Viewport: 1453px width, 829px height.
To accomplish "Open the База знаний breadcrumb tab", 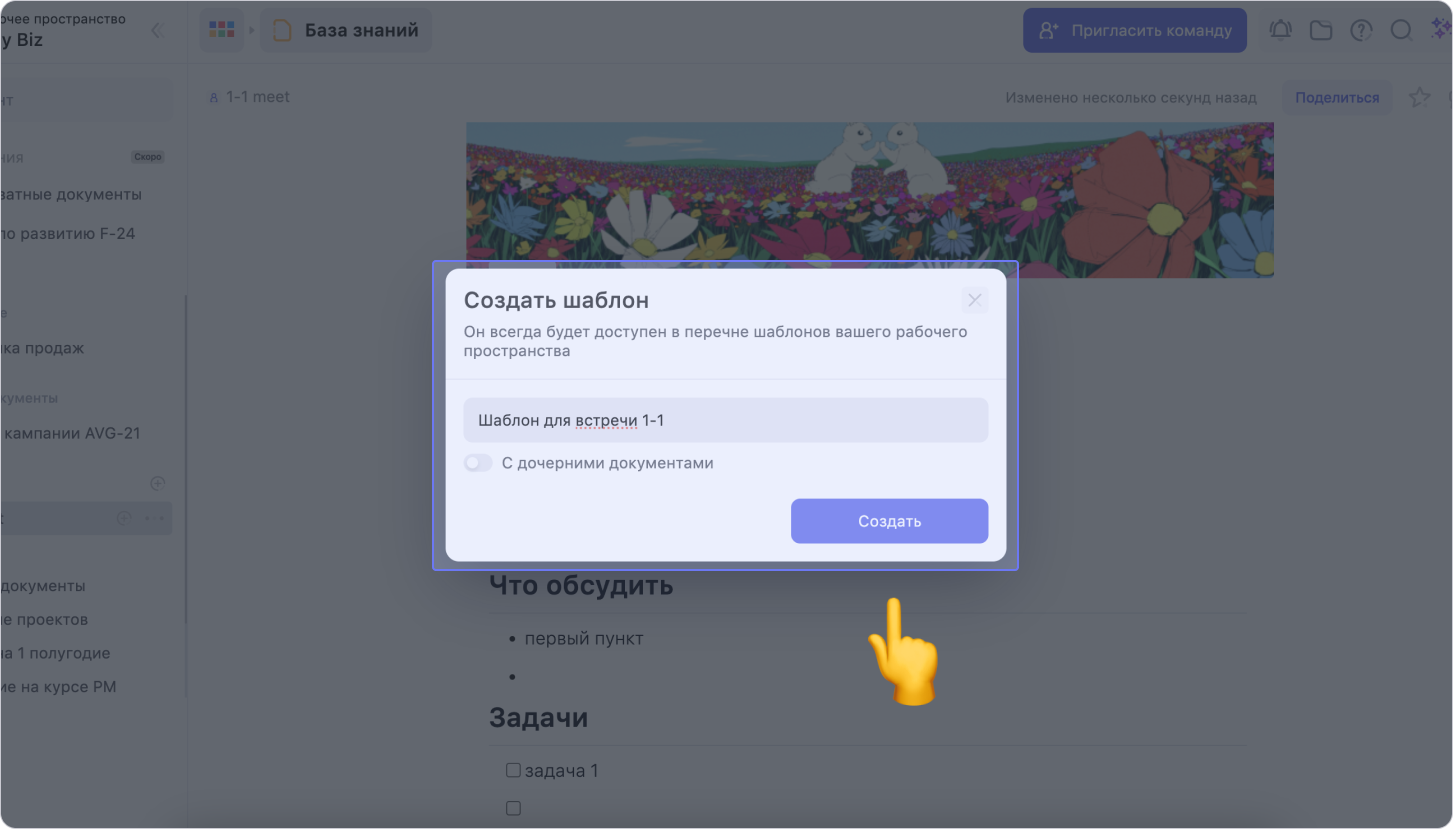I will click(346, 30).
